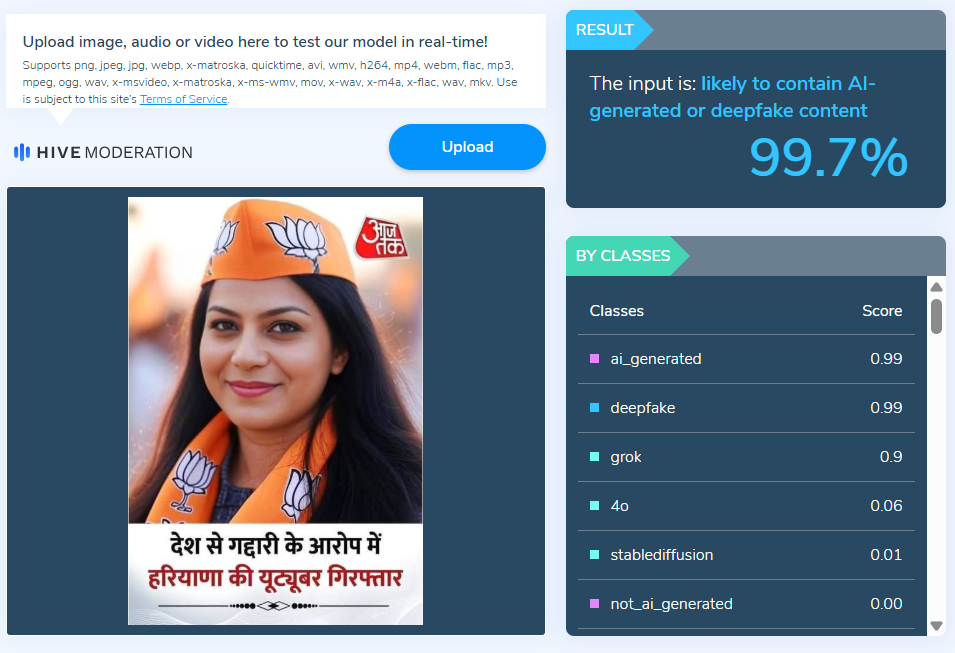Open the Terms of Service link

pos(183,99)
